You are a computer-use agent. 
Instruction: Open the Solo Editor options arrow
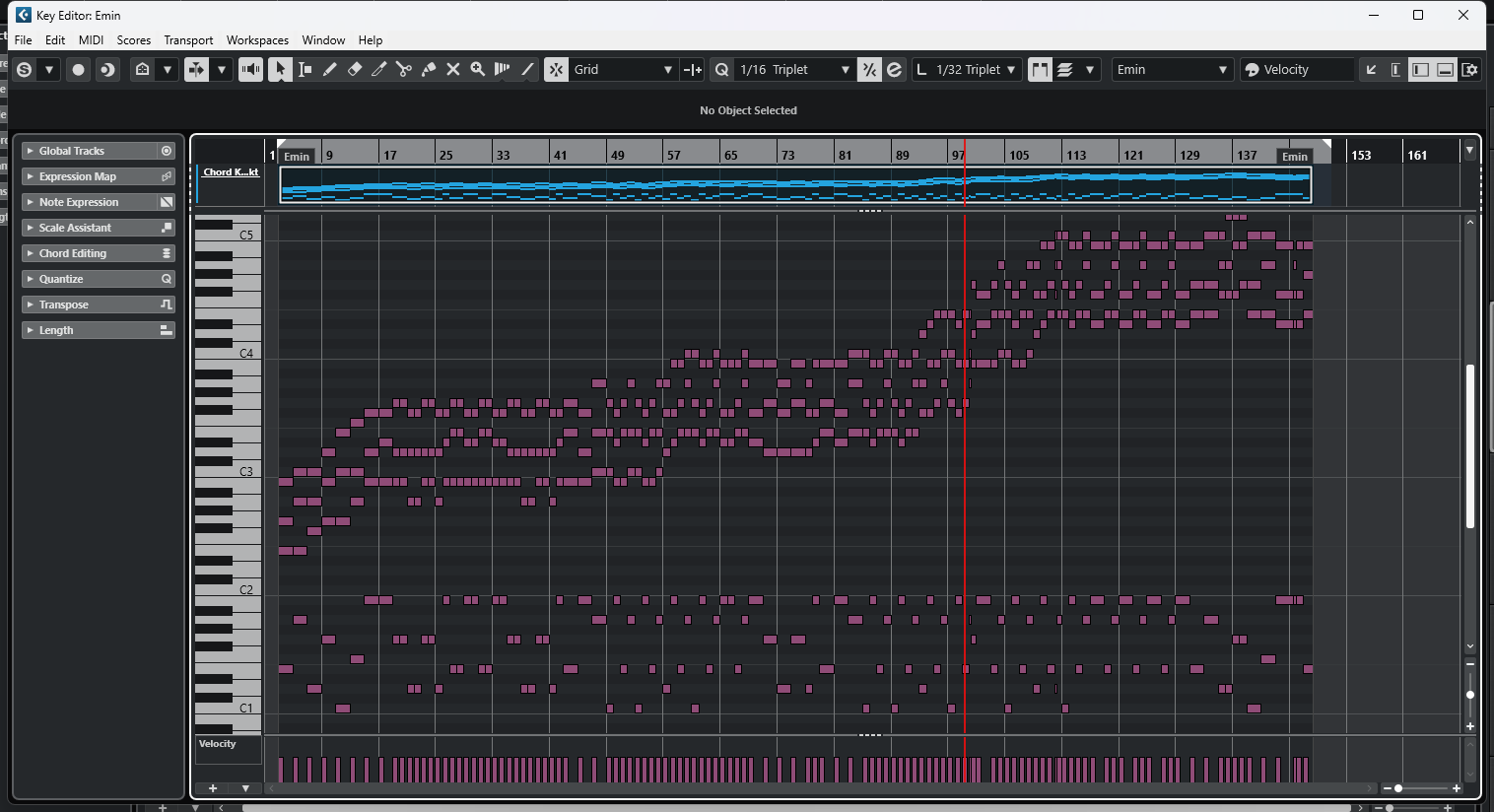pos(48,69)
